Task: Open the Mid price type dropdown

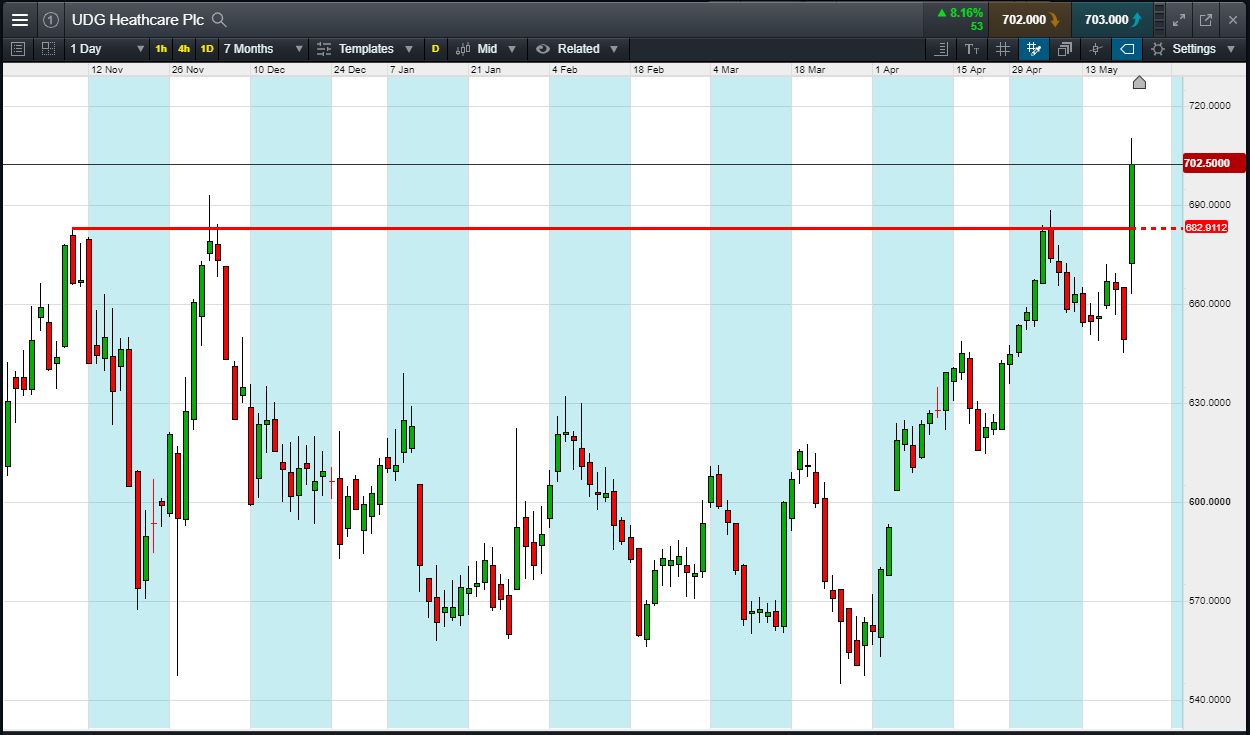Action: point(486,48)
